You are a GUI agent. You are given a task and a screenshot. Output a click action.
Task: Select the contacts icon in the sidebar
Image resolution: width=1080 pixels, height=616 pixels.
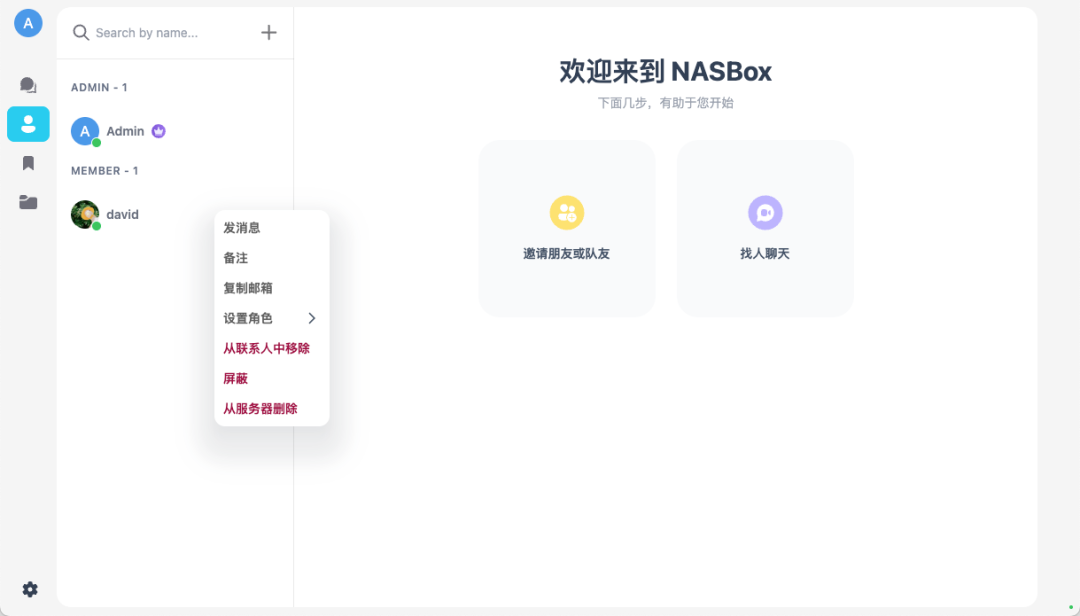point(28,124)
